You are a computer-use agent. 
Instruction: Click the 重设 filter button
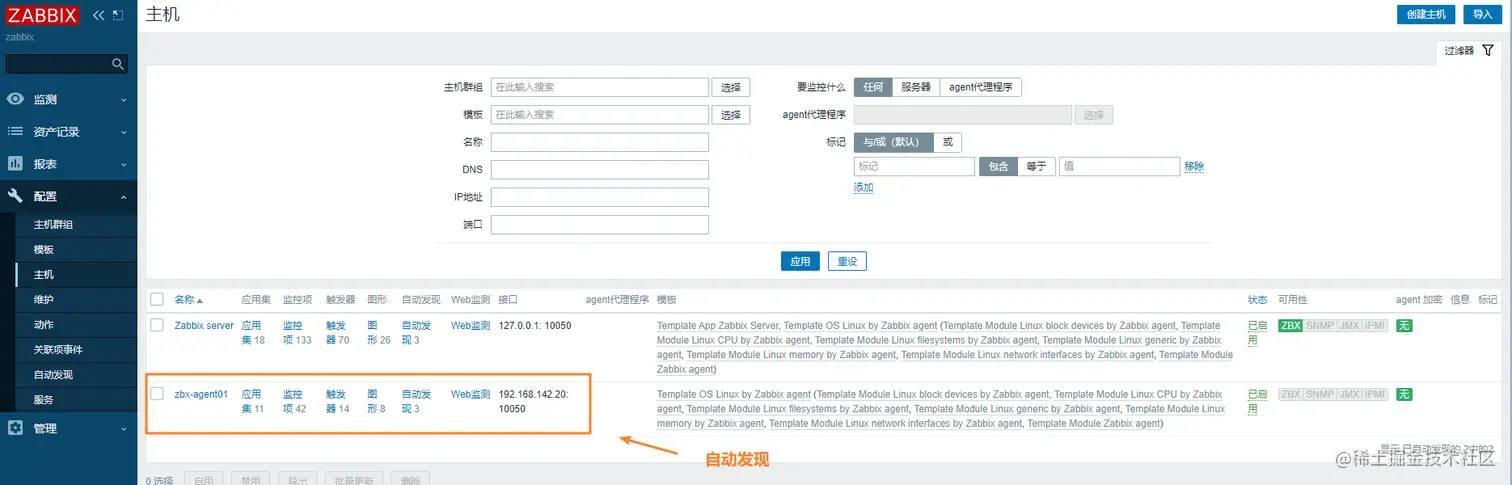click(847, 261)
